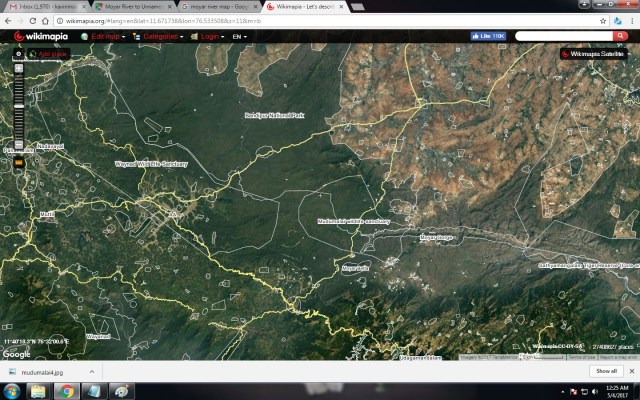
Task: Expand the Categories dropdown
Action: [x=158, y=36]
